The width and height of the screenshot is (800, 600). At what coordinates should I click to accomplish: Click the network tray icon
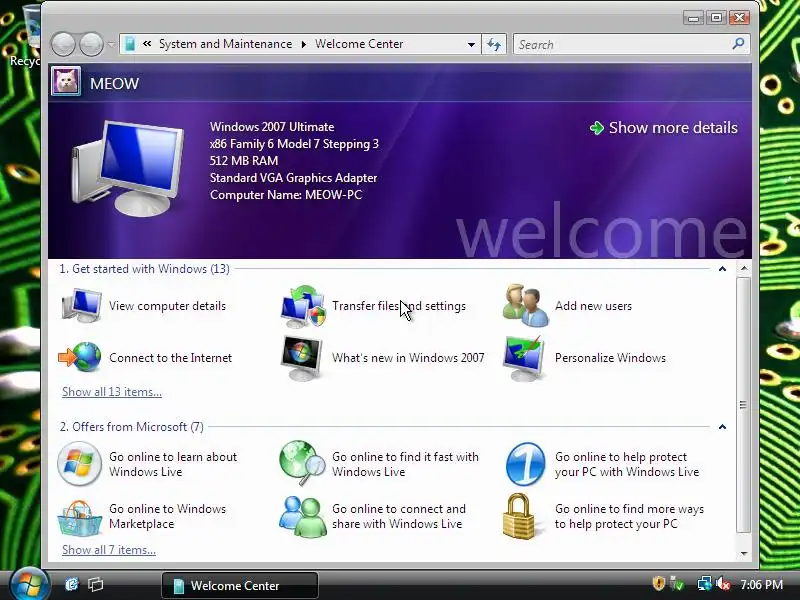click(705, 584)
